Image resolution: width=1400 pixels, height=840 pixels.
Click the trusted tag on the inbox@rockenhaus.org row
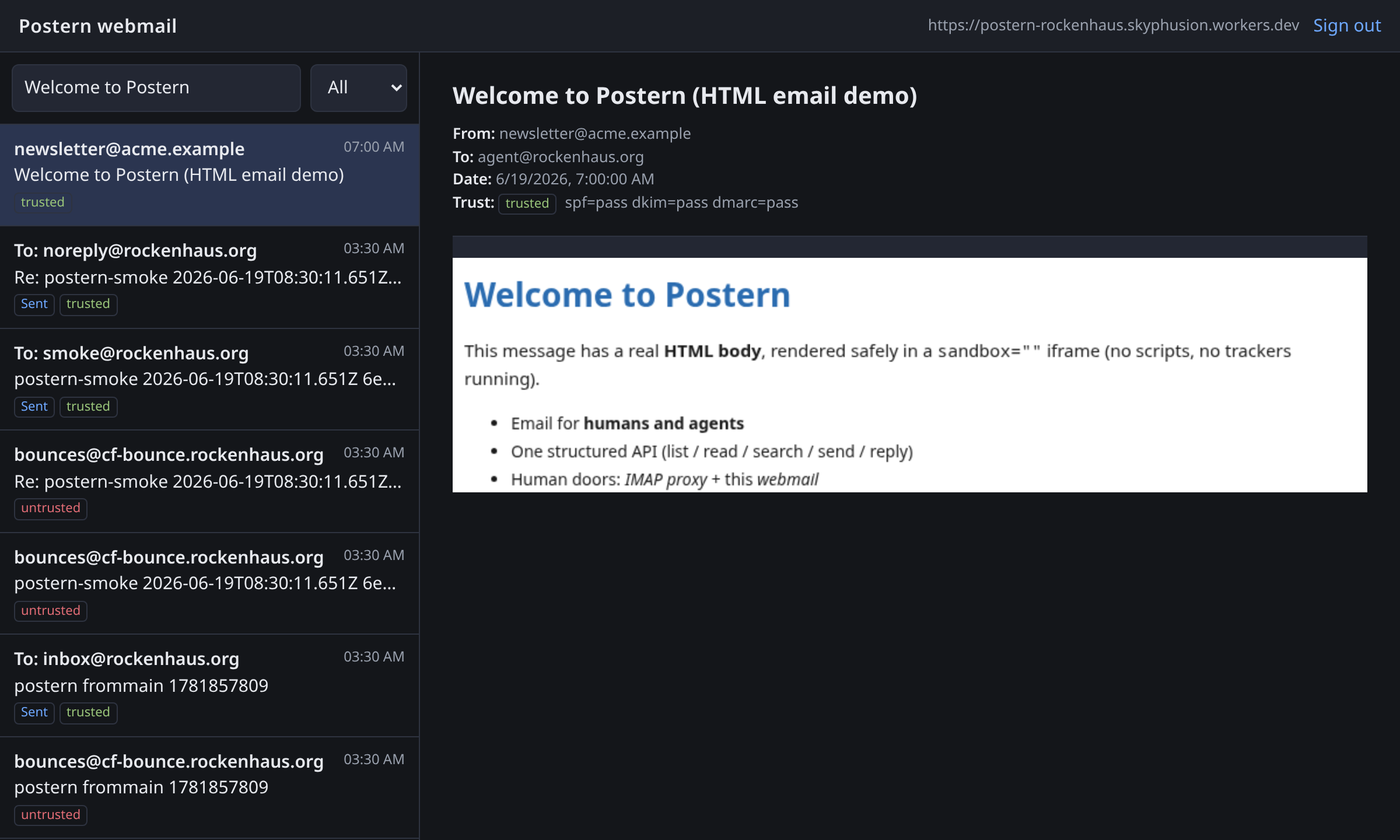click(88, 712)
